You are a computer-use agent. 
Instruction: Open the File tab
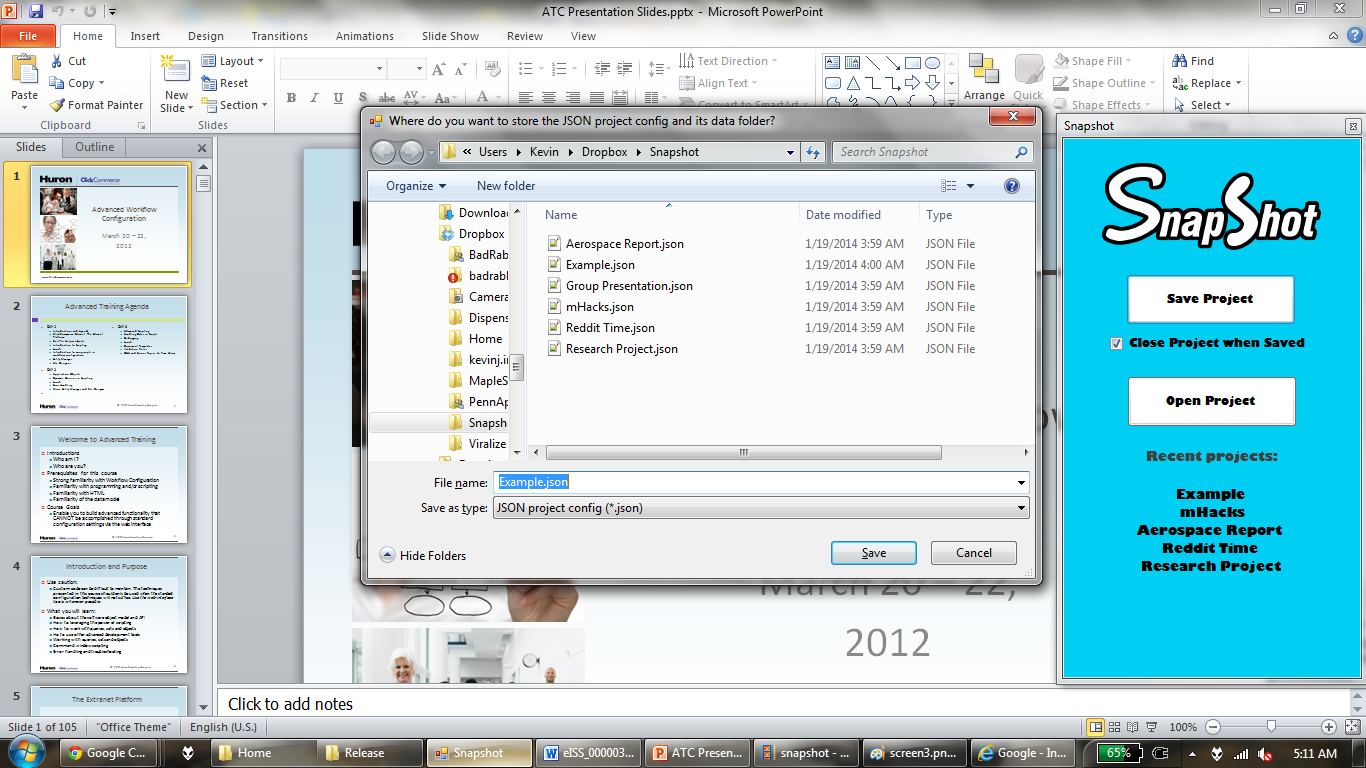(28, 35)
